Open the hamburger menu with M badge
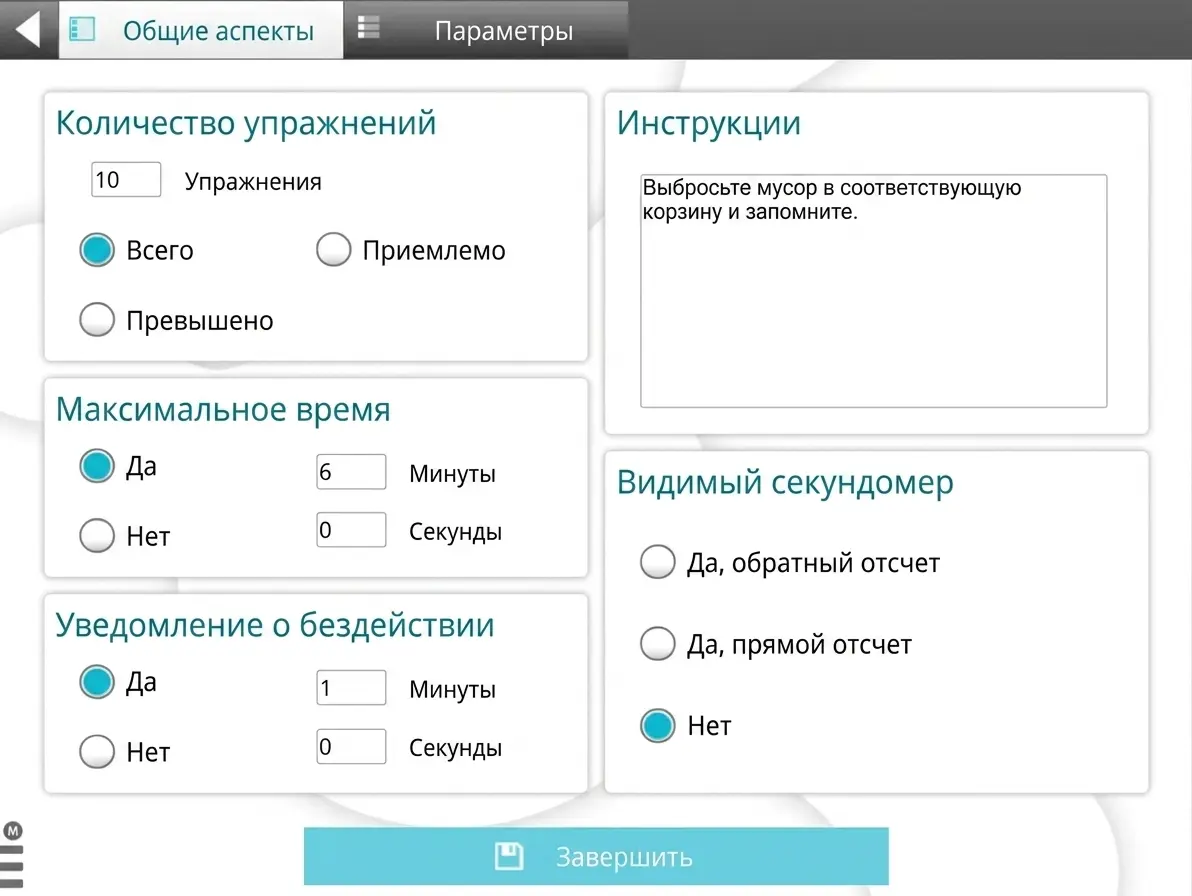Screen dimensions: 1192x896 12,854
